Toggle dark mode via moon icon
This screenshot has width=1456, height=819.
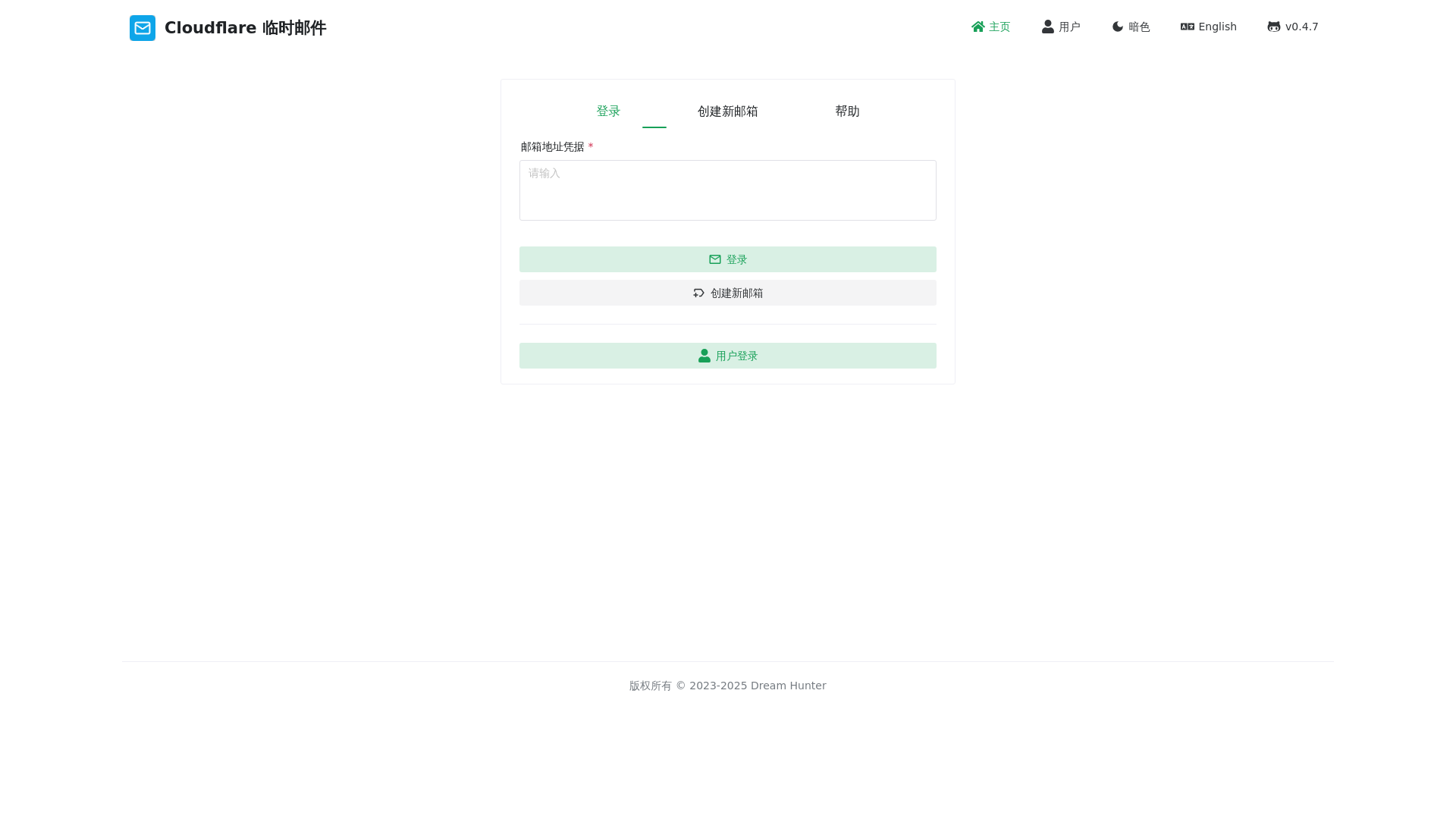click(x=1118, y=27)
